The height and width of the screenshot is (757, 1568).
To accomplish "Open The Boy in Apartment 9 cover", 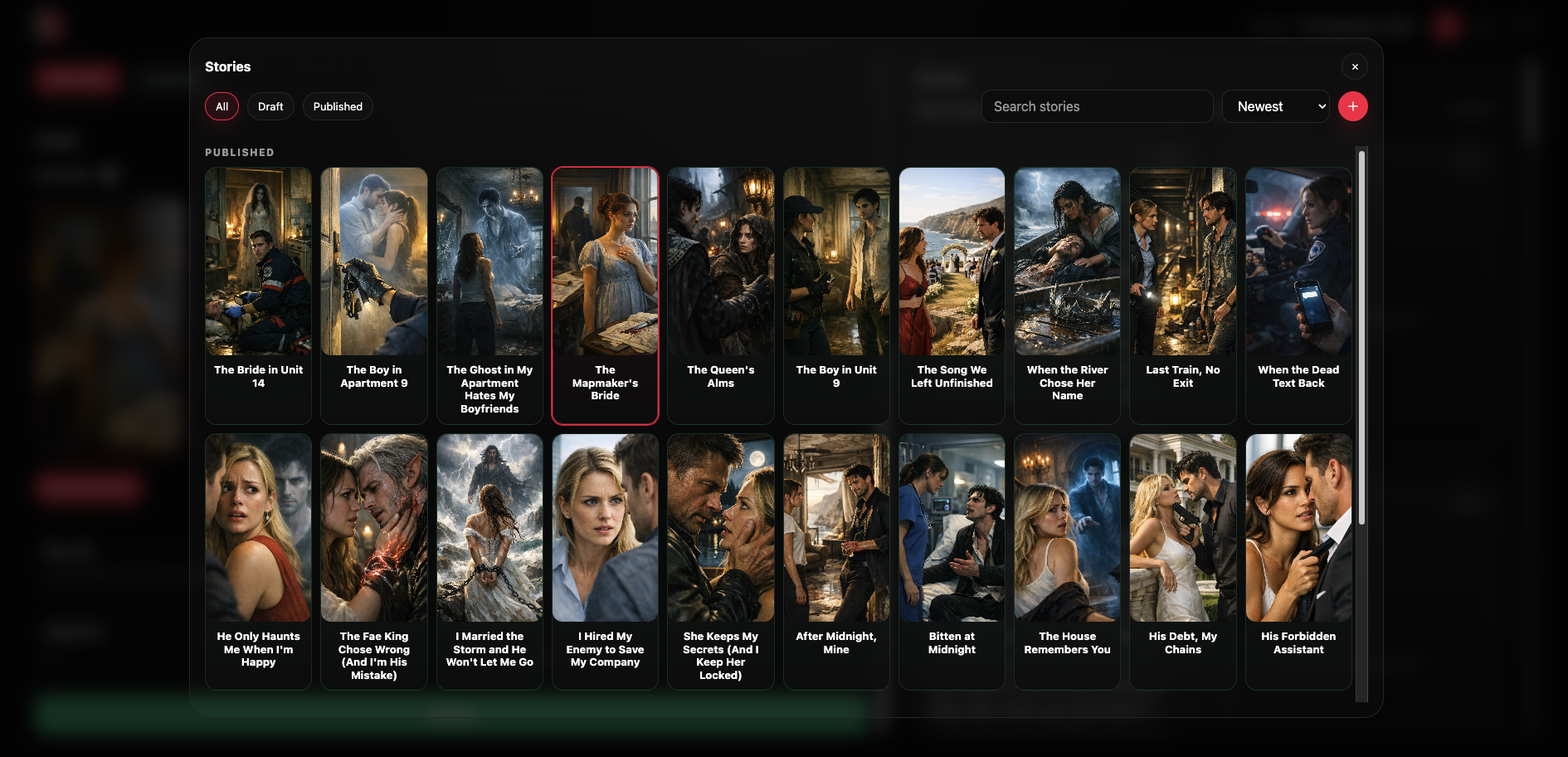I will tap(374, 261).
